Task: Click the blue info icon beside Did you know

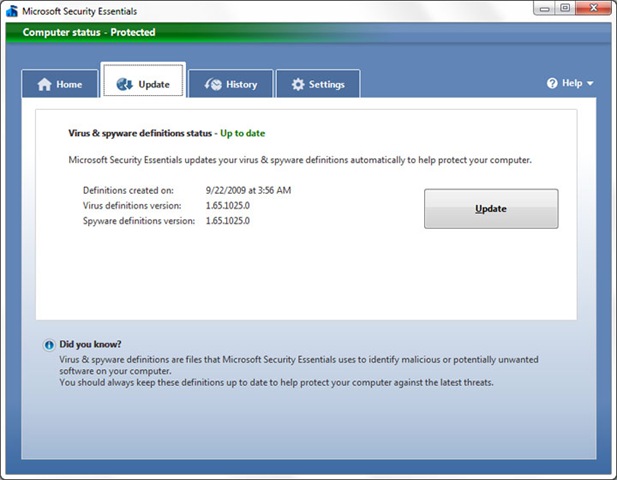Action: coord(49,345)
